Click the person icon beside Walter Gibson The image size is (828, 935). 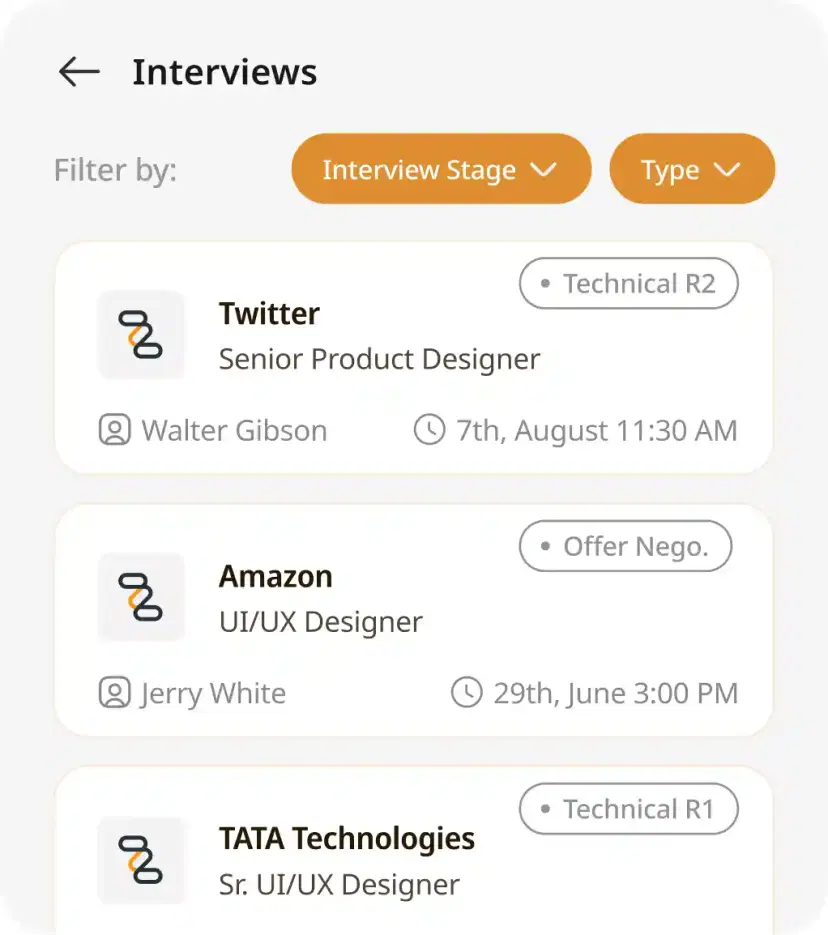click(115, 431)
